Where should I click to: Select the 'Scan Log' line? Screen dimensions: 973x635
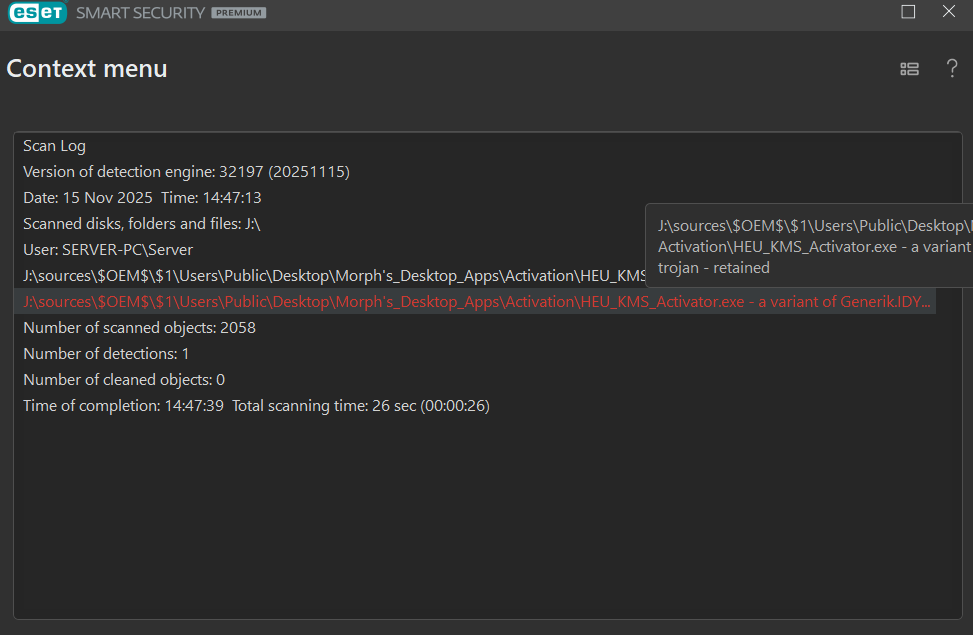pos(55,146)
